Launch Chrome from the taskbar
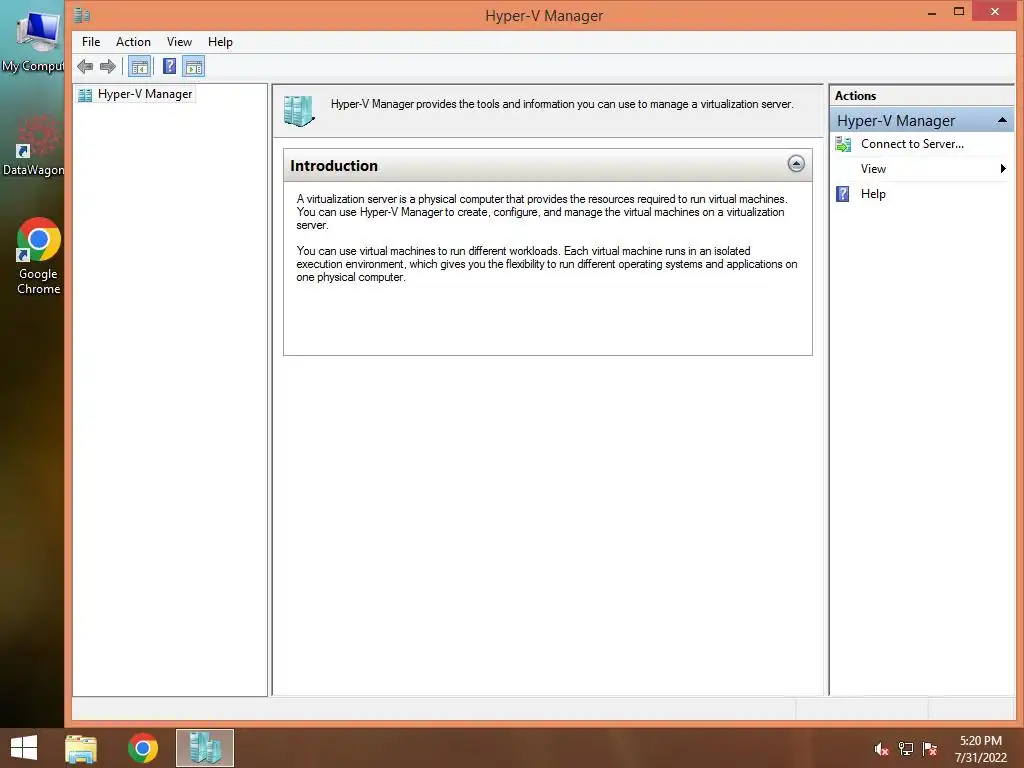This screenshot has width=1024, height=768. (143, 748)
